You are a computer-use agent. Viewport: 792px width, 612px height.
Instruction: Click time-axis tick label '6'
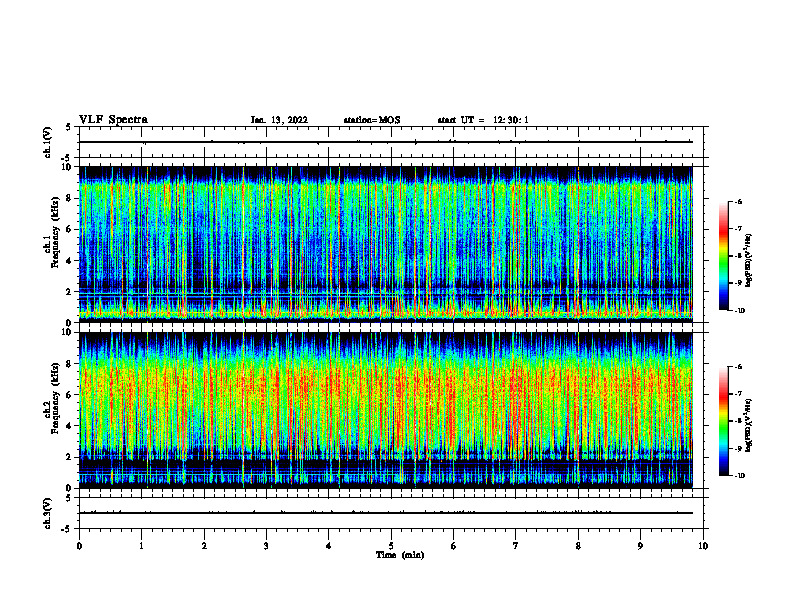click(454, 546)
